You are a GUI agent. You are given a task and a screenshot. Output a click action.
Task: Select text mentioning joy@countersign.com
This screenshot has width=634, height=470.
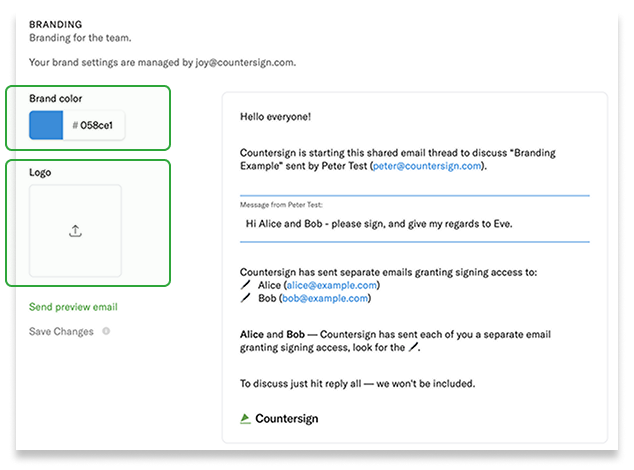pyautogui.click(x=162, y=63)
